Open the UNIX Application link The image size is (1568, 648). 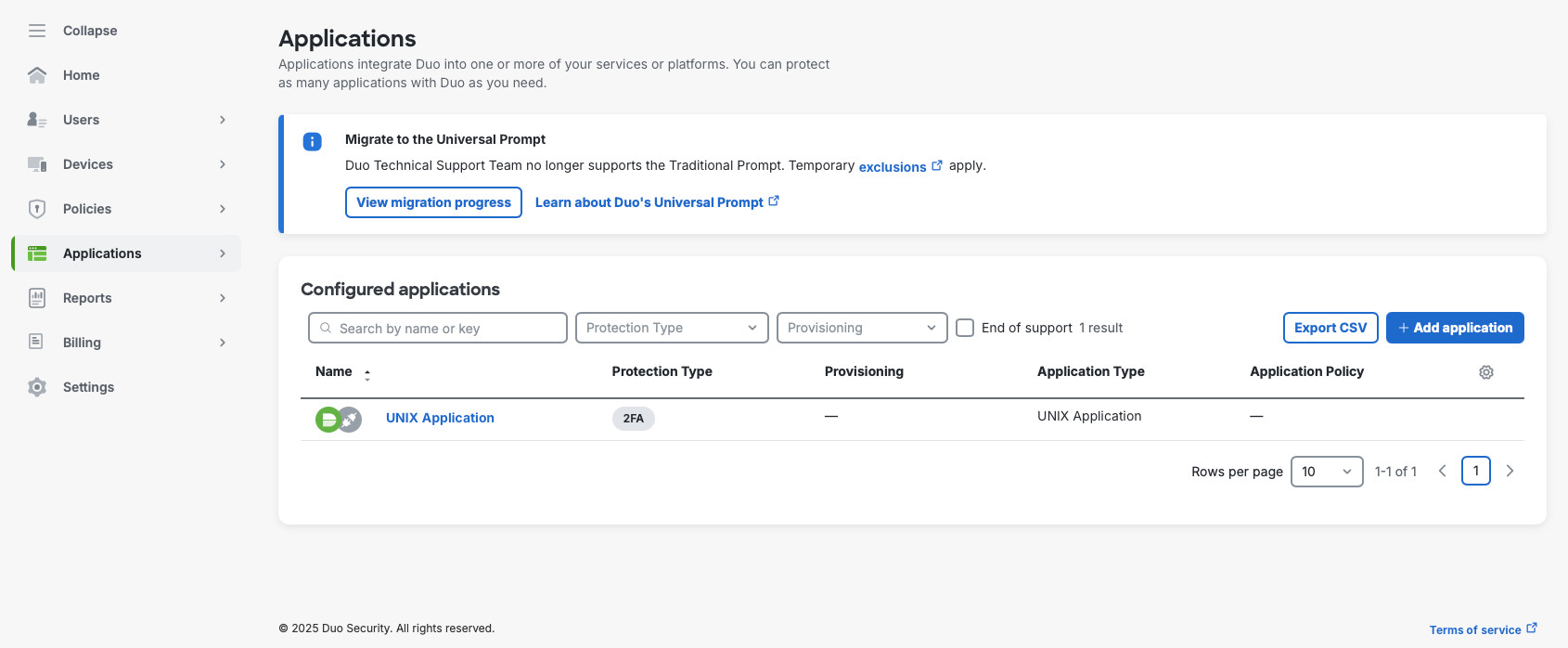point(440,418)
